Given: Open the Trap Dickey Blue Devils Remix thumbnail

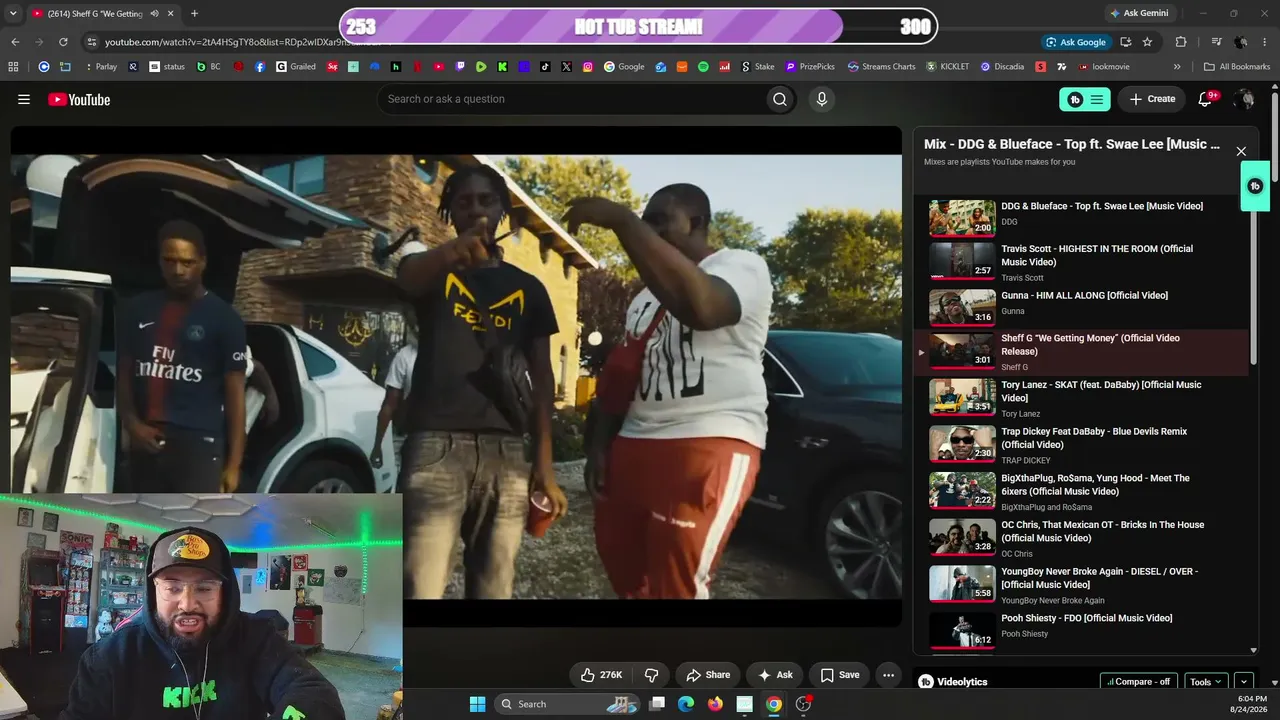Looking at the screenshot, I should [962, 444].
